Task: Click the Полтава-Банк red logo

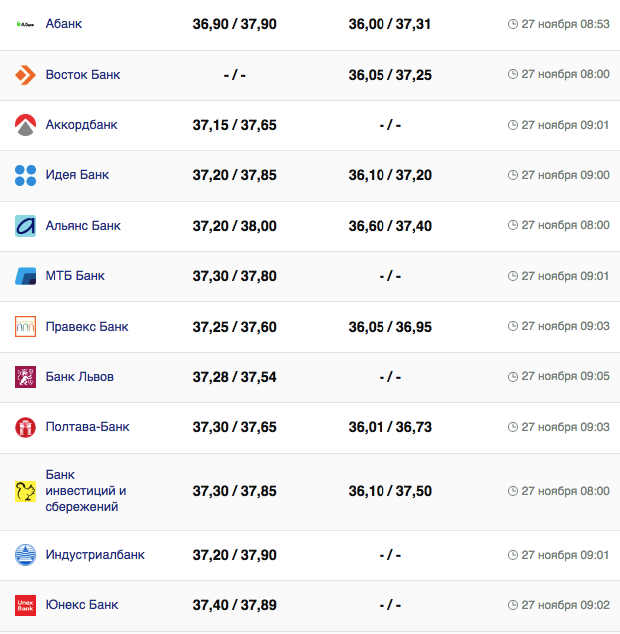Action: point(26,427)
